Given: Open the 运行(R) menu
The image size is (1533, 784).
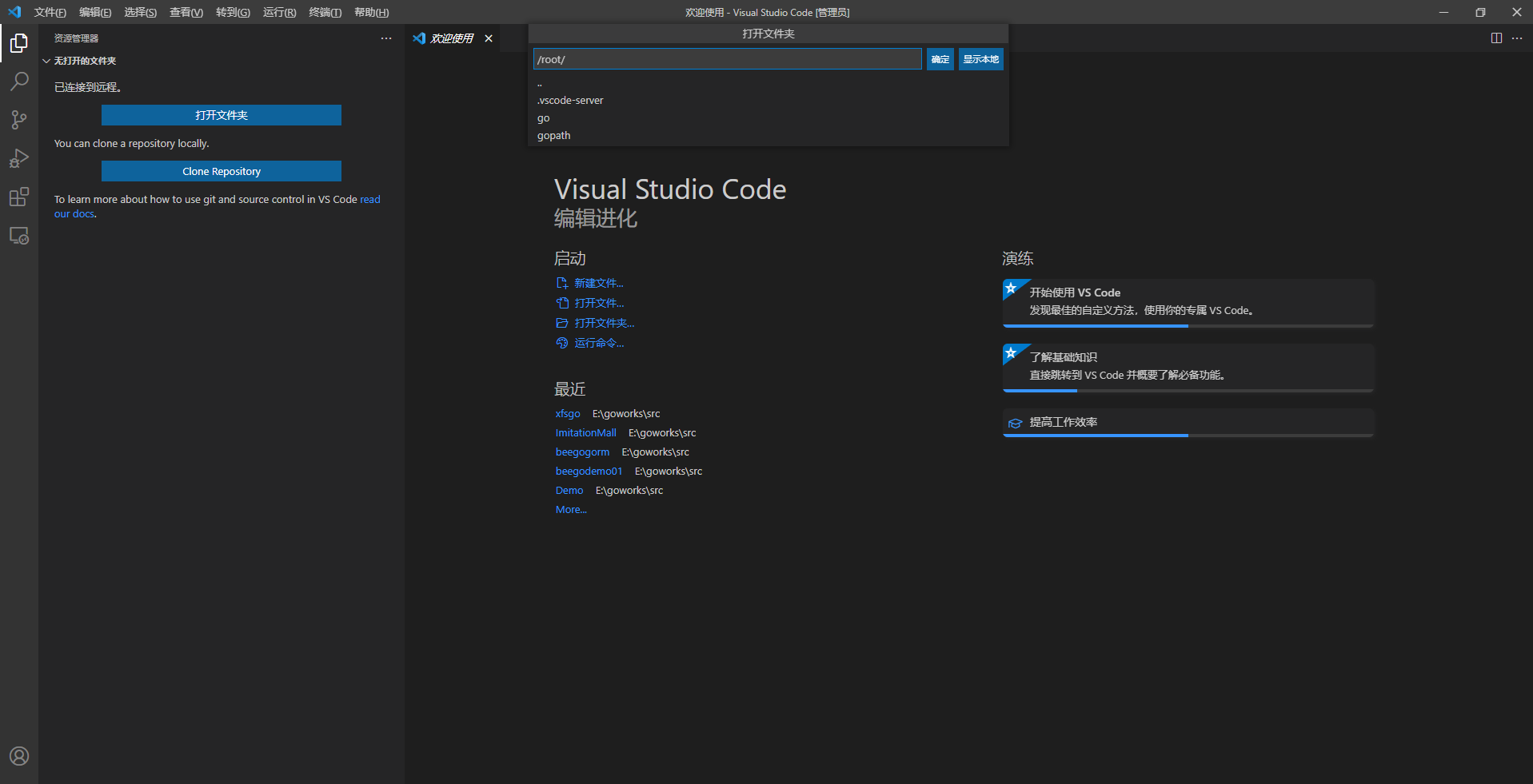Looking at the screenshot, I should point(279,12).
